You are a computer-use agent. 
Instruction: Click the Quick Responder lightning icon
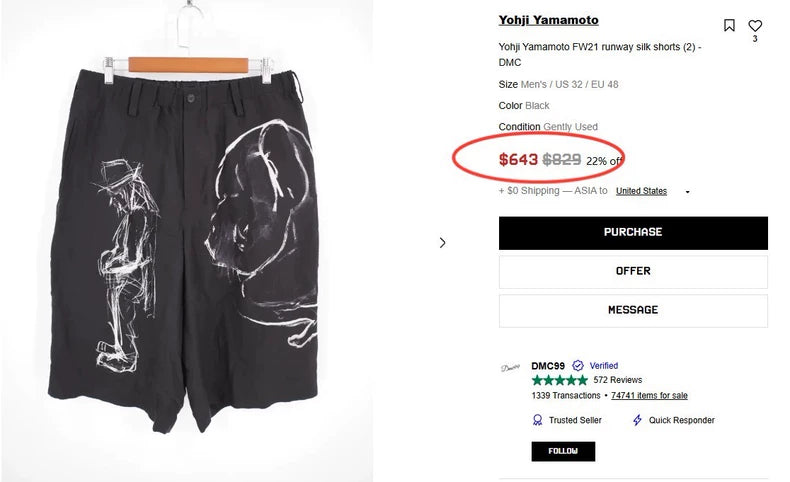637,420
